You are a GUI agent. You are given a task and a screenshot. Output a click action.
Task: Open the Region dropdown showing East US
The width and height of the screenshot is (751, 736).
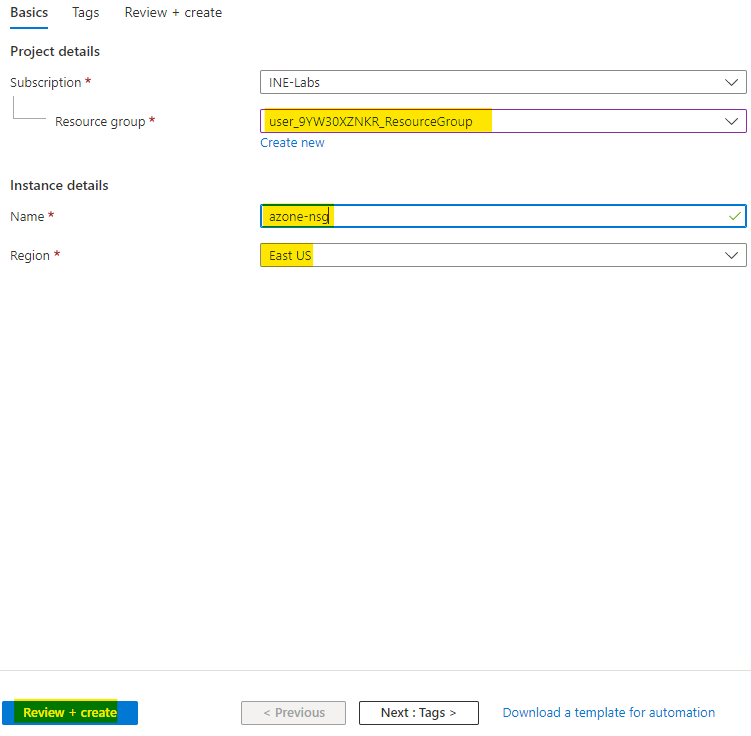(490, 255)
